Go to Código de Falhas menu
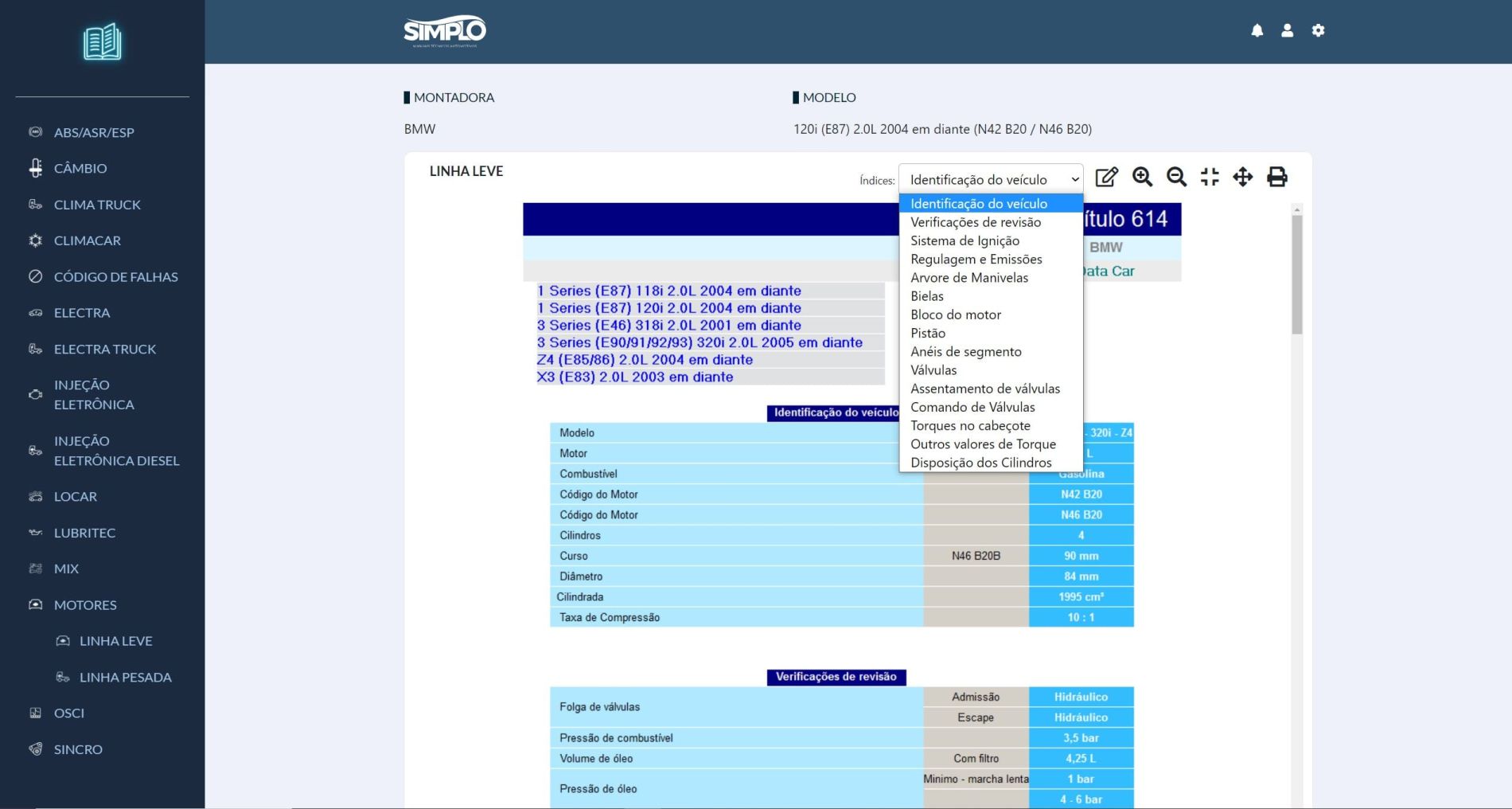1512x809 pixels. (x=115, y=277)
